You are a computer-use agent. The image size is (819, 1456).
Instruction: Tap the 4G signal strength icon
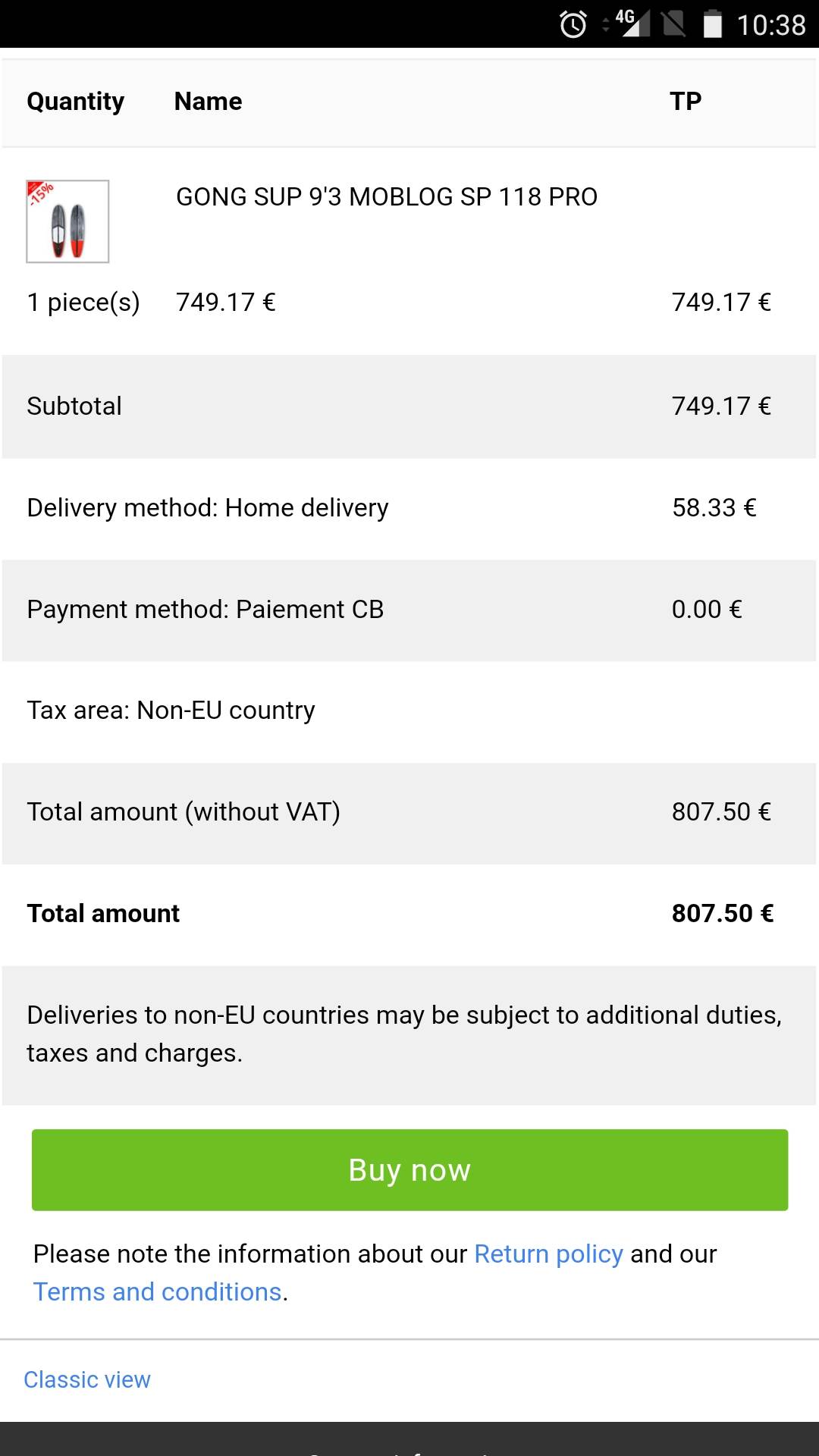pyautogui.click(x=632, y=23)
